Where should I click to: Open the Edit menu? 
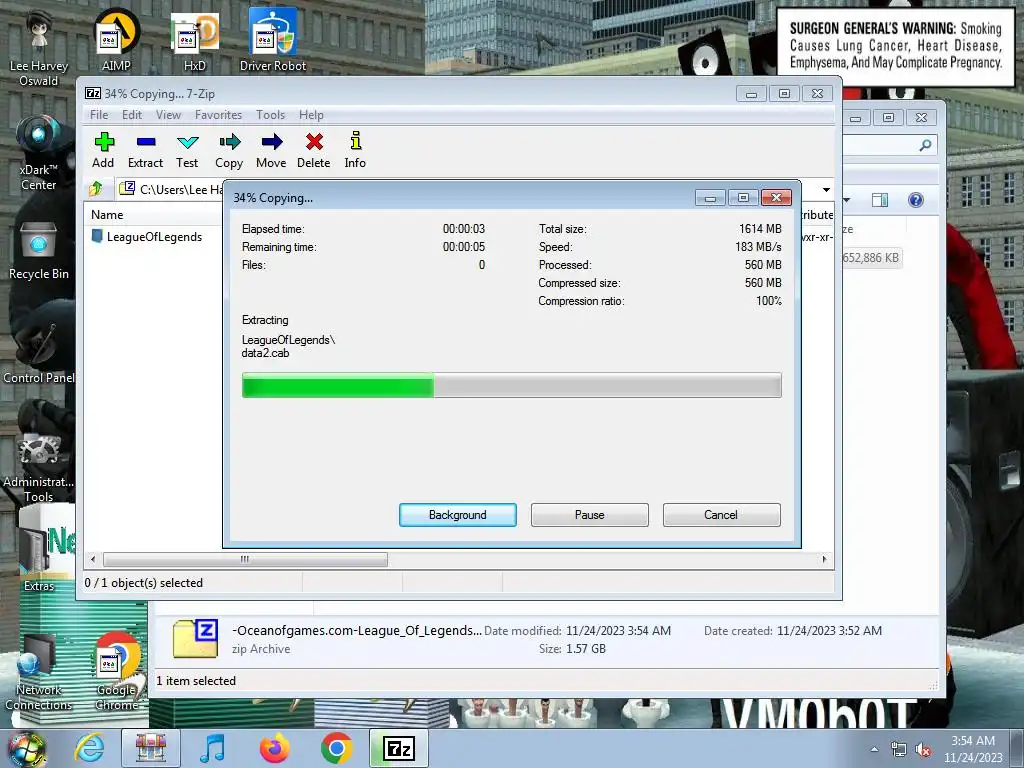132,115
